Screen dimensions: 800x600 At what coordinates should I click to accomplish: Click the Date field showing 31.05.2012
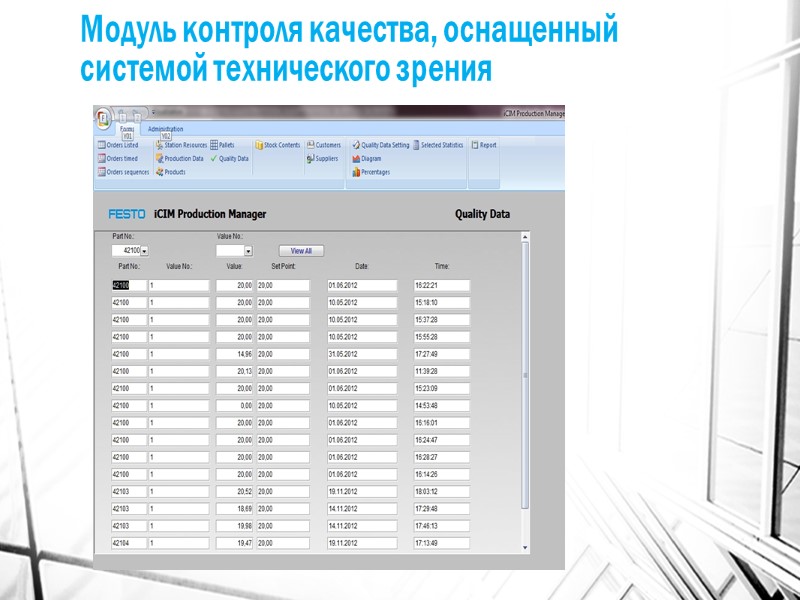(362, 354)
